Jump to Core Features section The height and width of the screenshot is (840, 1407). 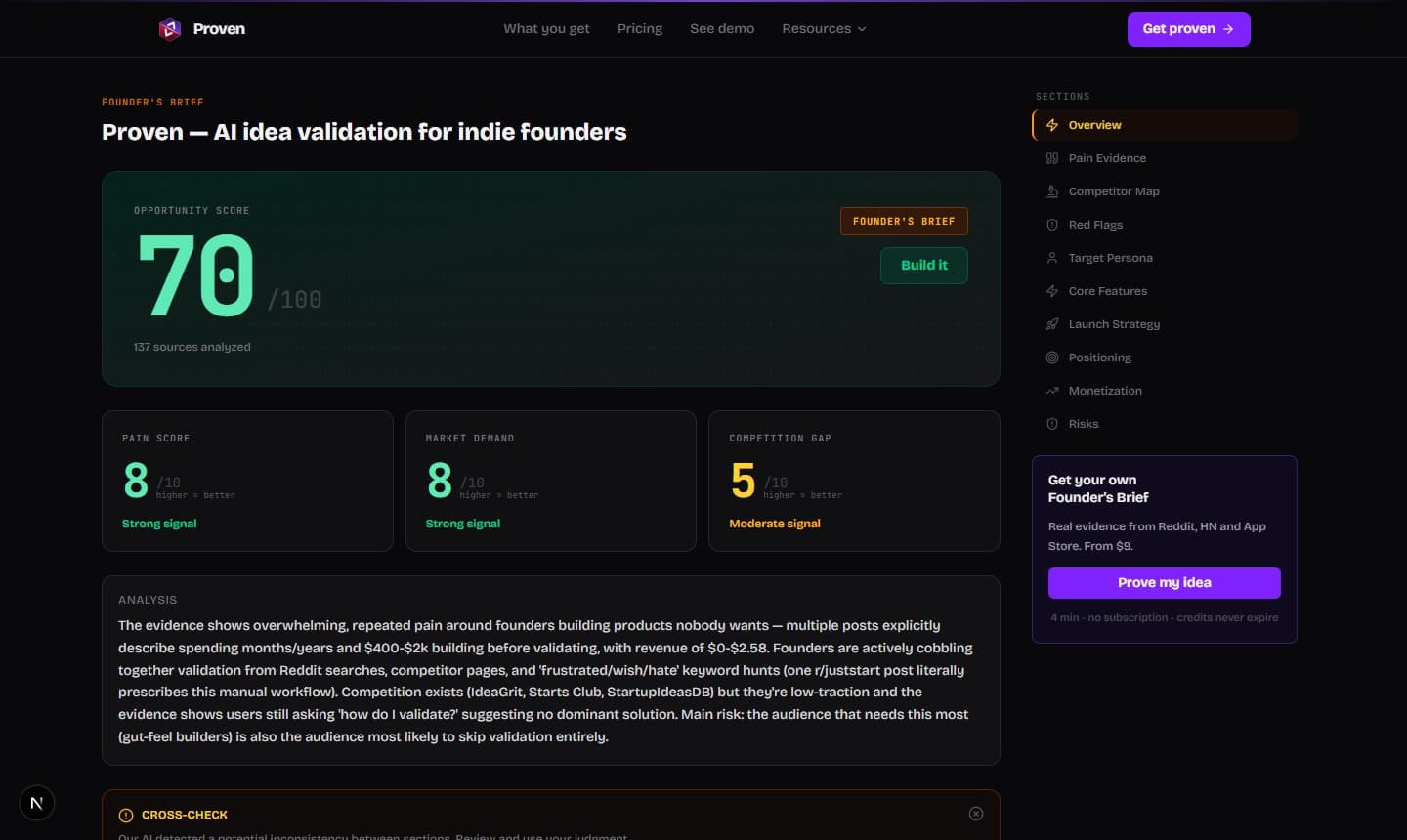coord(1165,291)
